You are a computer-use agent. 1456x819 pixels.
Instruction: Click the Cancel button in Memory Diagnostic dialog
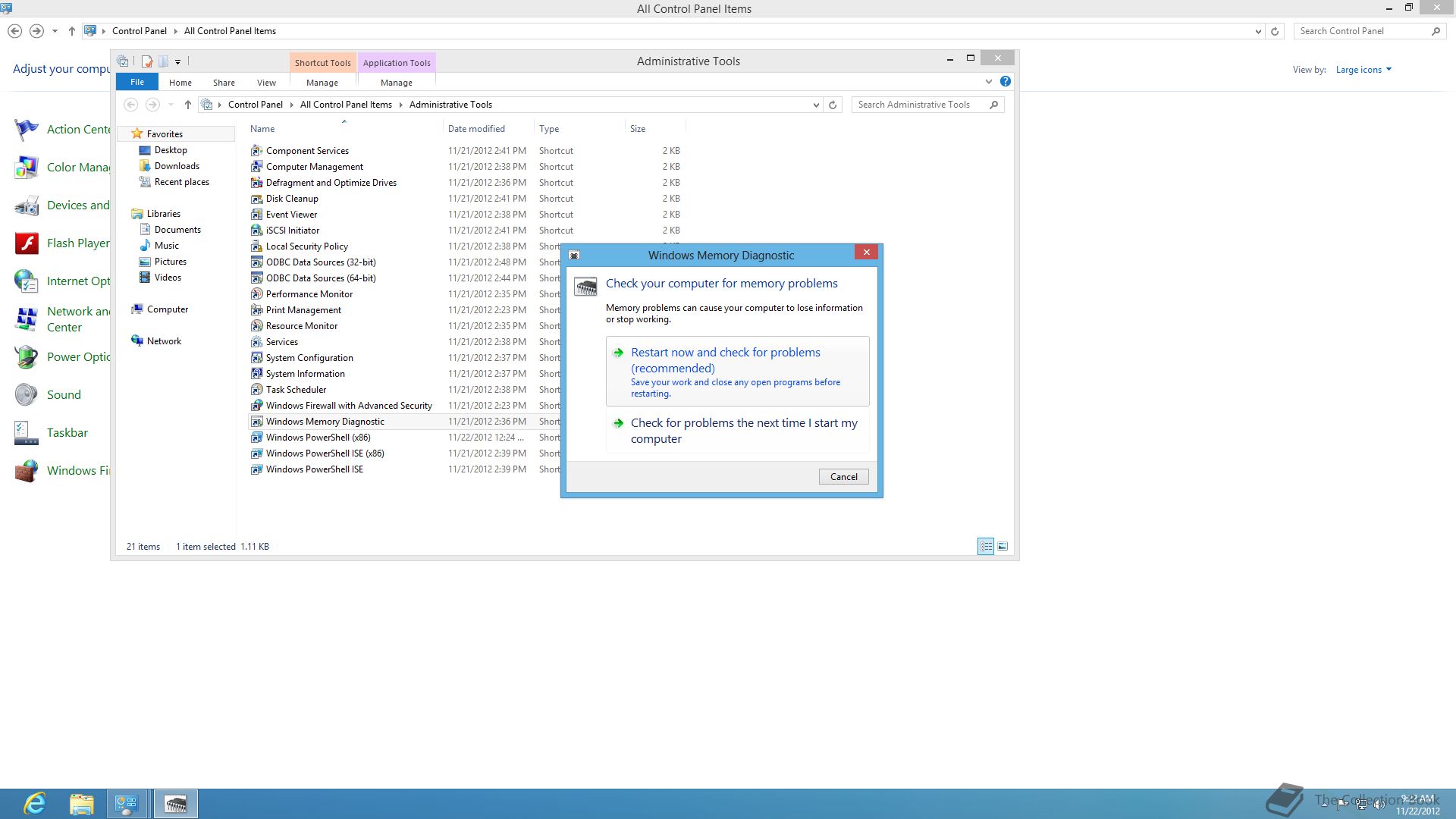(843, 477)
